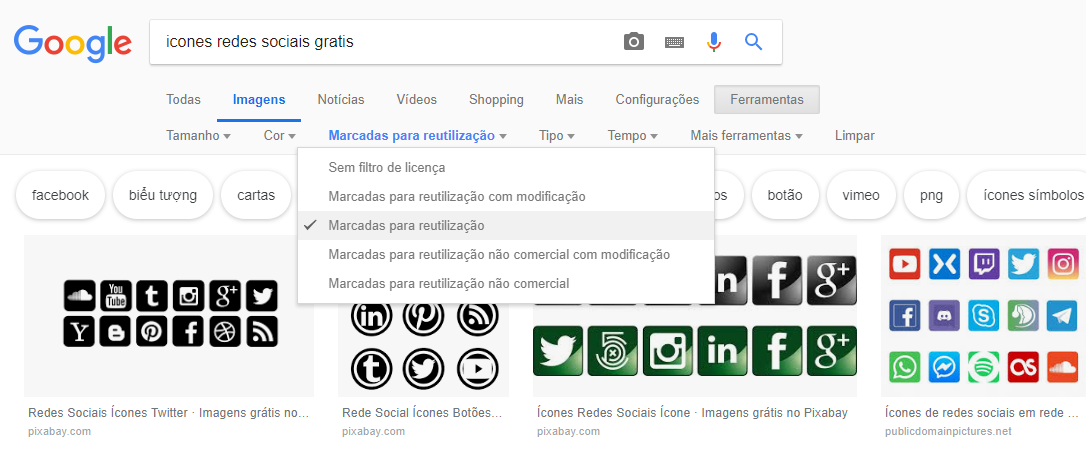The width and height of the screenshot is (1086, 451).
Task: Open search by image camera icon
Action: [x=634, y=42]
